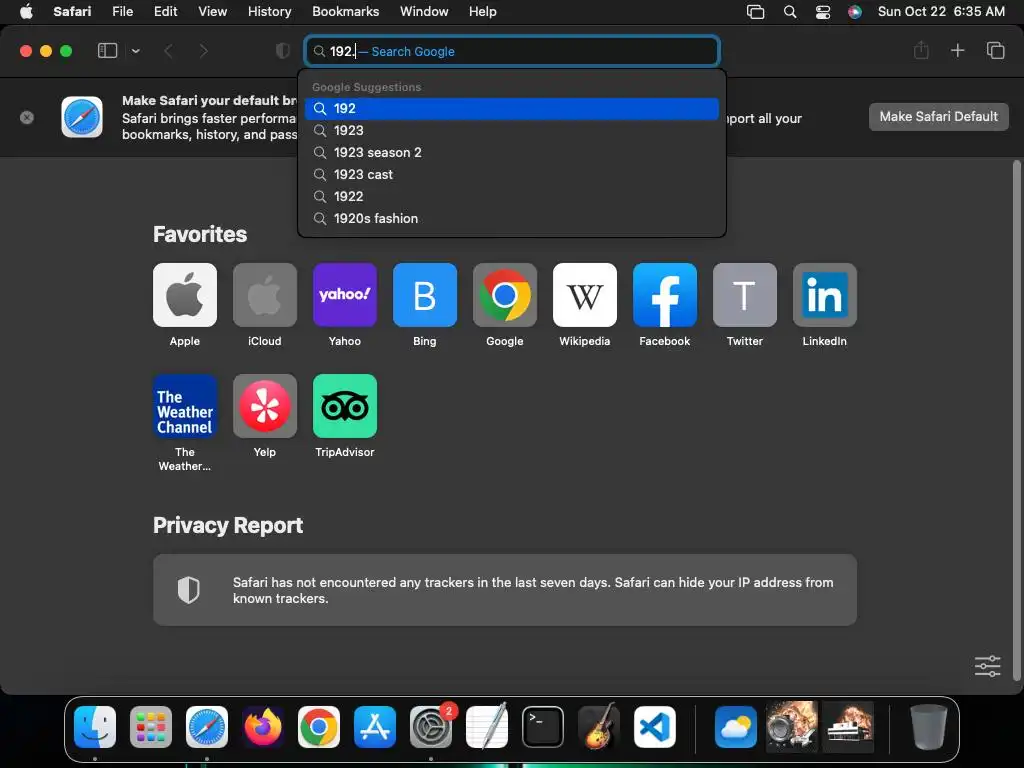
Task: Open the Bookmarks menu
Action: tap(345, 11)
